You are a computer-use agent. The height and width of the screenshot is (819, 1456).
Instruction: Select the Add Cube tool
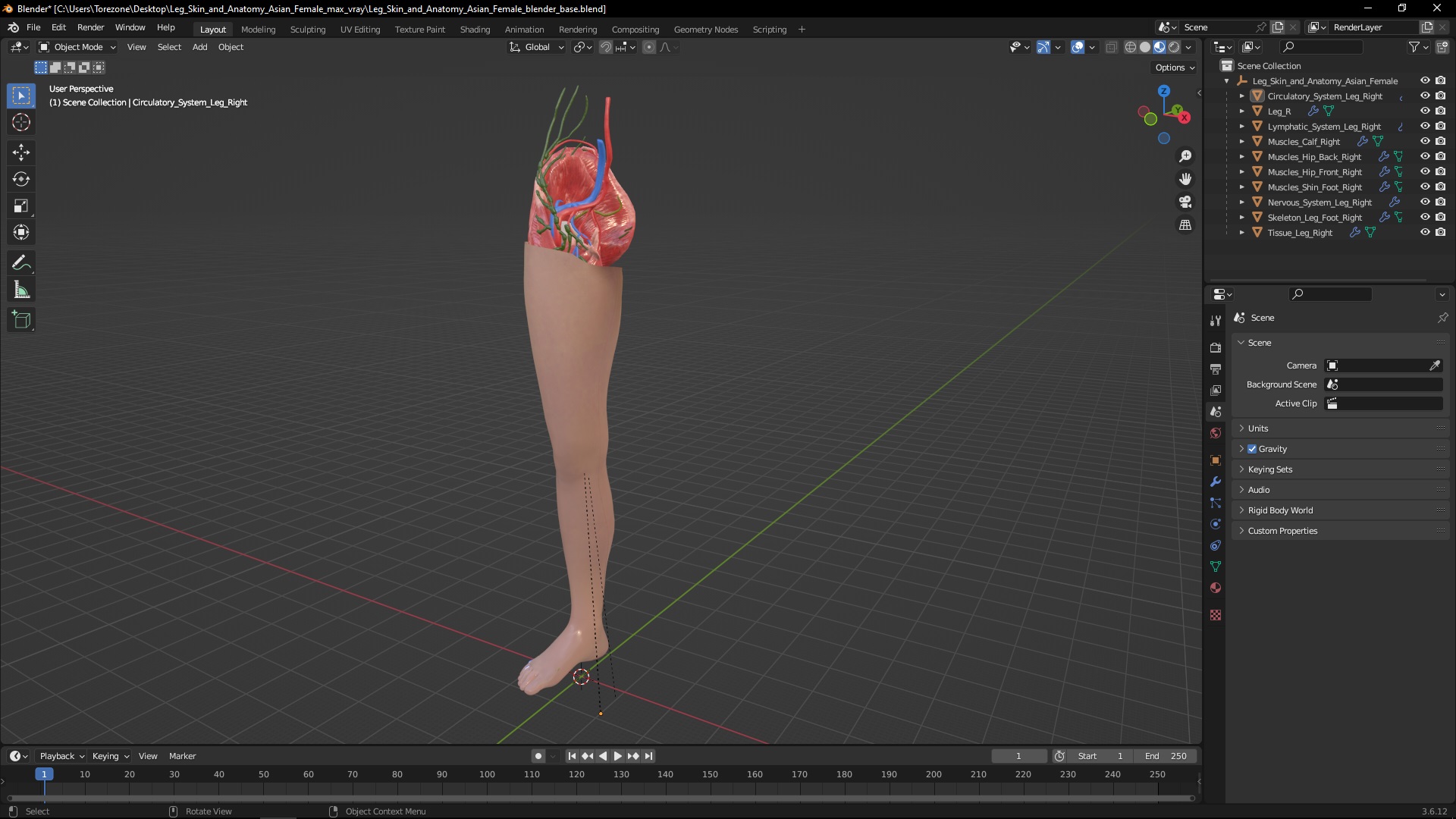tap(21, 320)
